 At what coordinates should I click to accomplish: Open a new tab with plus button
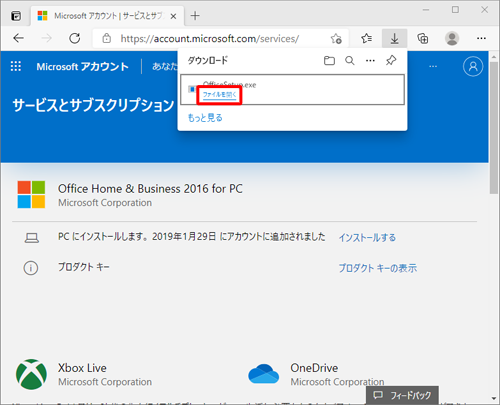[195, 16]
